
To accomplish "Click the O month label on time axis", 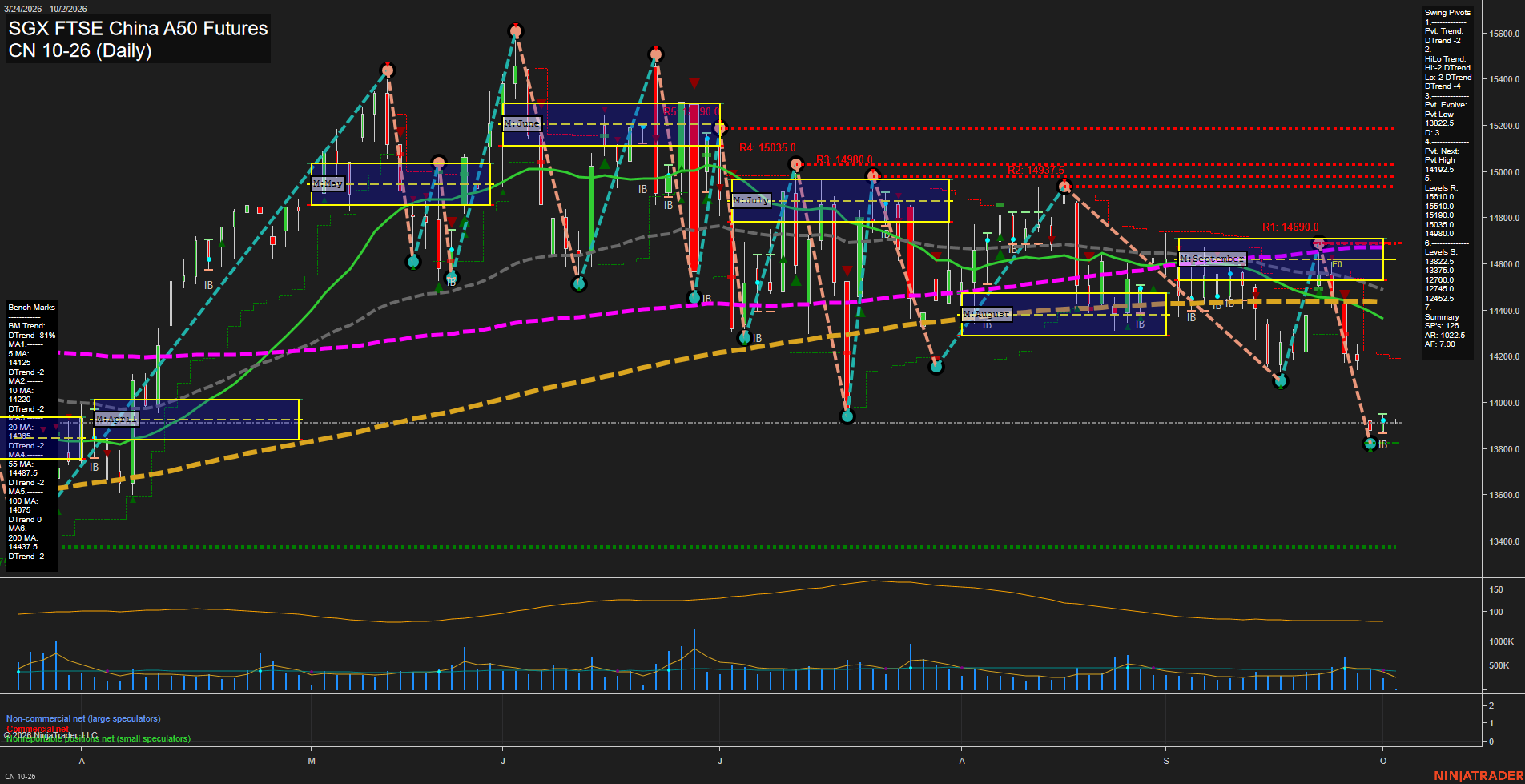I will click(x=1383, y=761).
